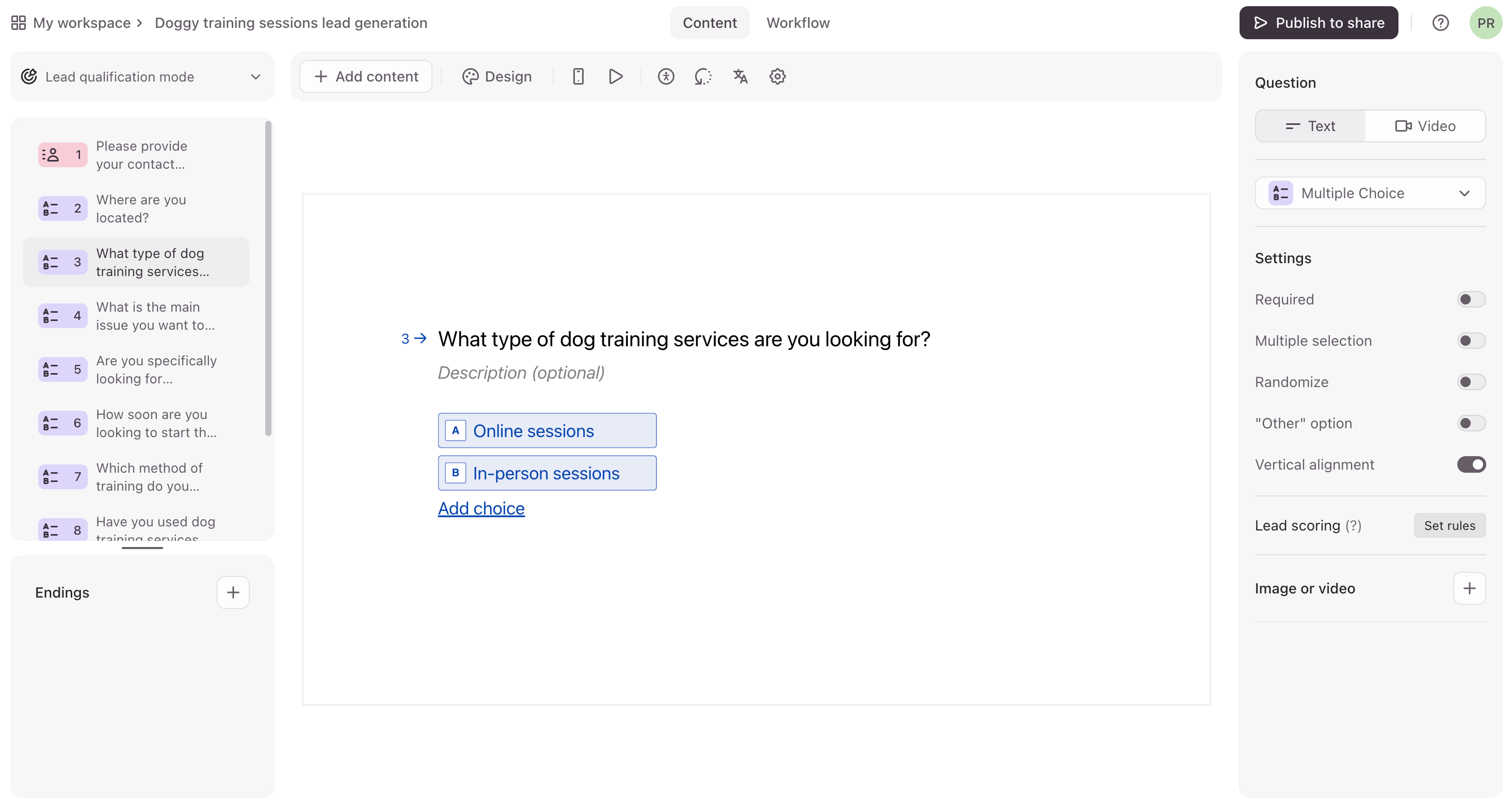Click the question list scrollbar
Screen dimensions: 1512x804
coord(268,279)
